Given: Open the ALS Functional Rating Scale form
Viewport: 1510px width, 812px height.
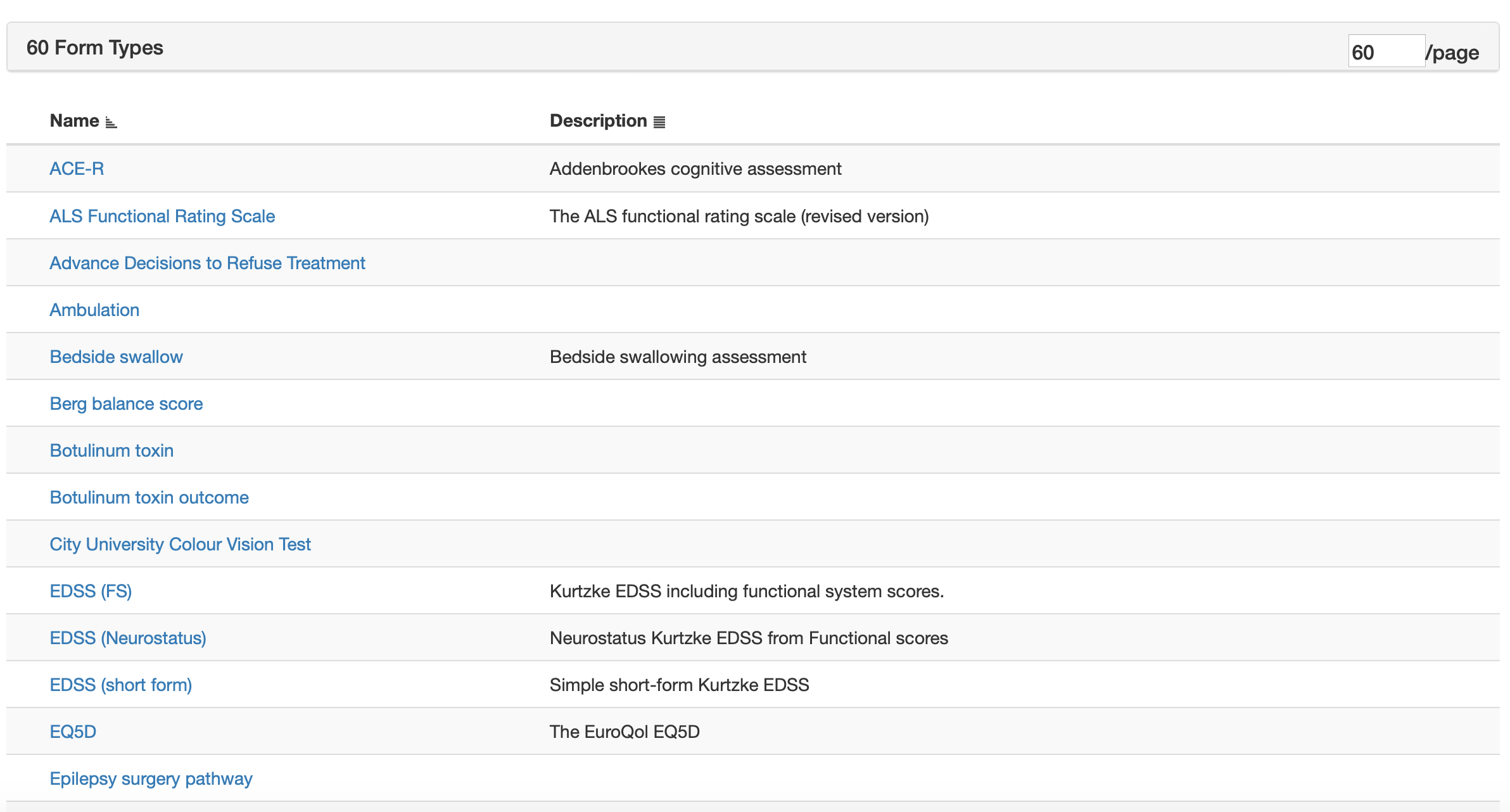Looking at the screenshot, I should pyautogui.click(x=162, y=215).
